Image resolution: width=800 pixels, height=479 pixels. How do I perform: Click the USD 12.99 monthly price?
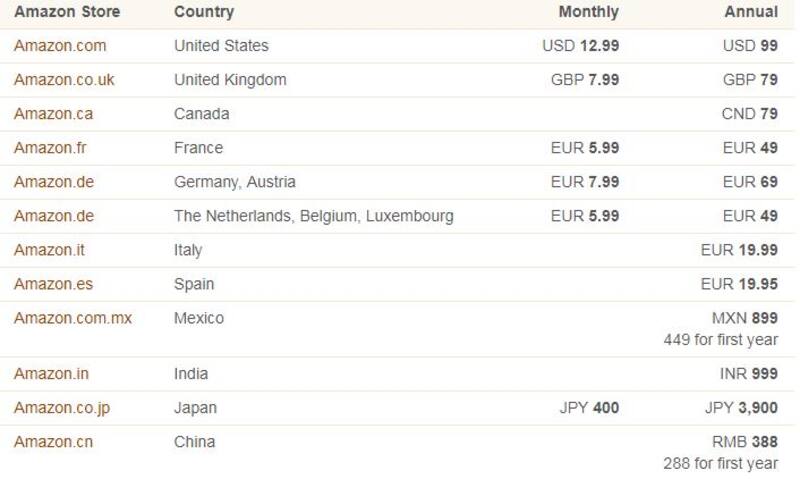(580, 46)
